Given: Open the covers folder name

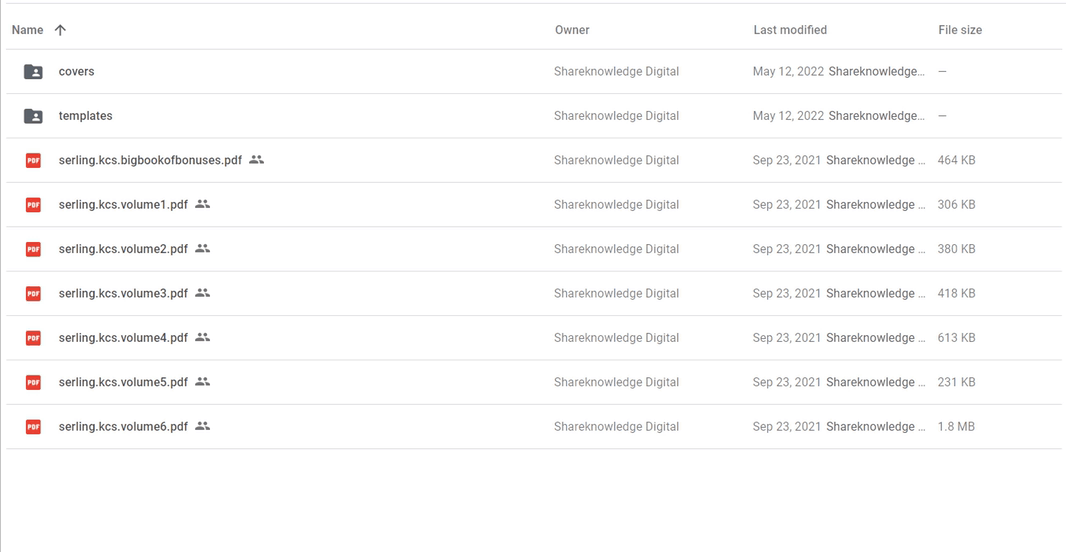Looking at the screenshot, I should pos(76,71).
